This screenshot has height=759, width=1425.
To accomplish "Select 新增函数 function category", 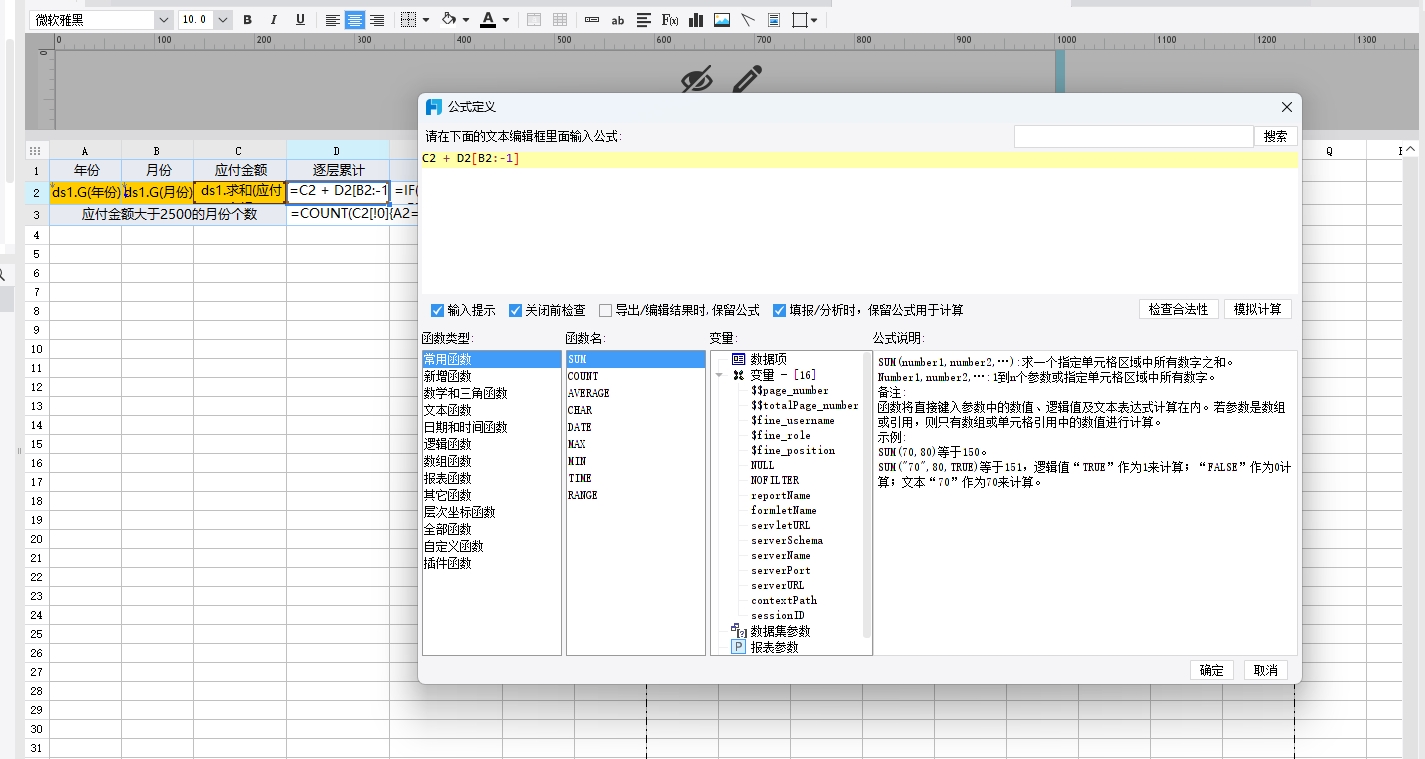I will 447,376.
